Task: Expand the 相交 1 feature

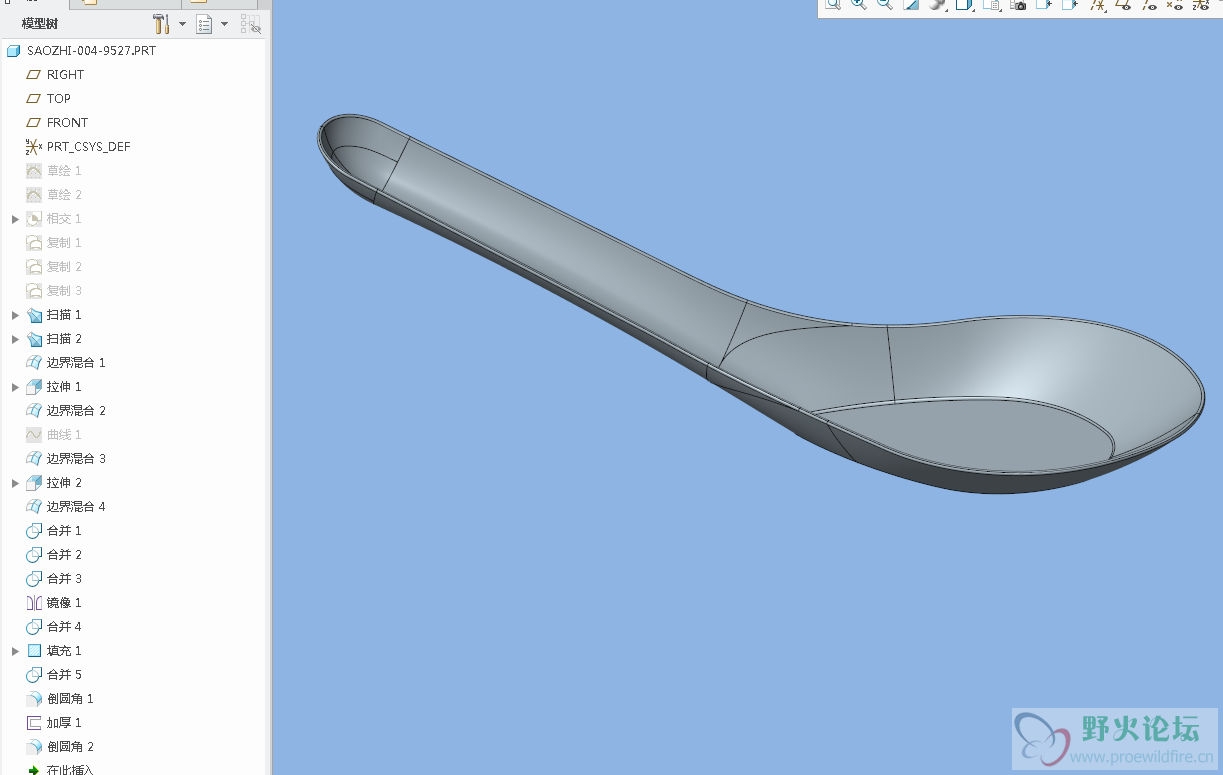Action: 15,218
